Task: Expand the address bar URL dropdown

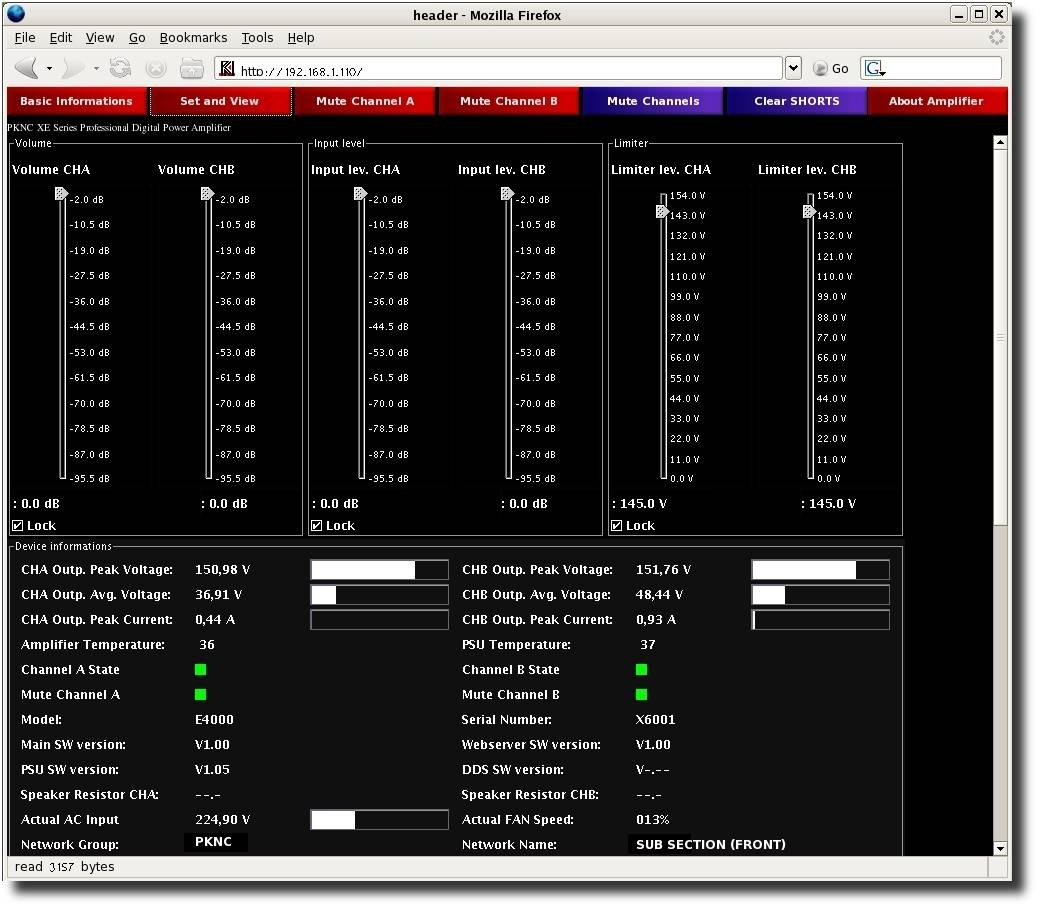Action: tap(793, 68)
